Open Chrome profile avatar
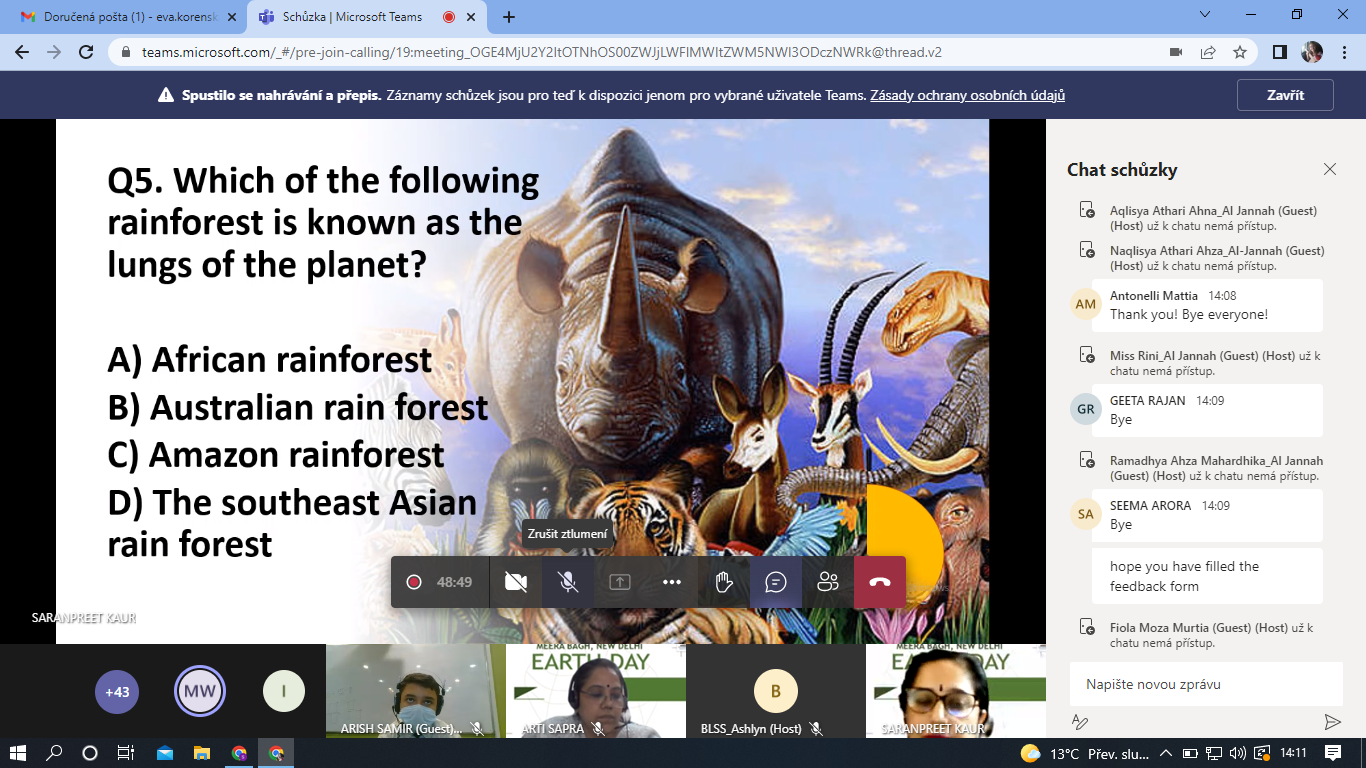 [1312, 52]
